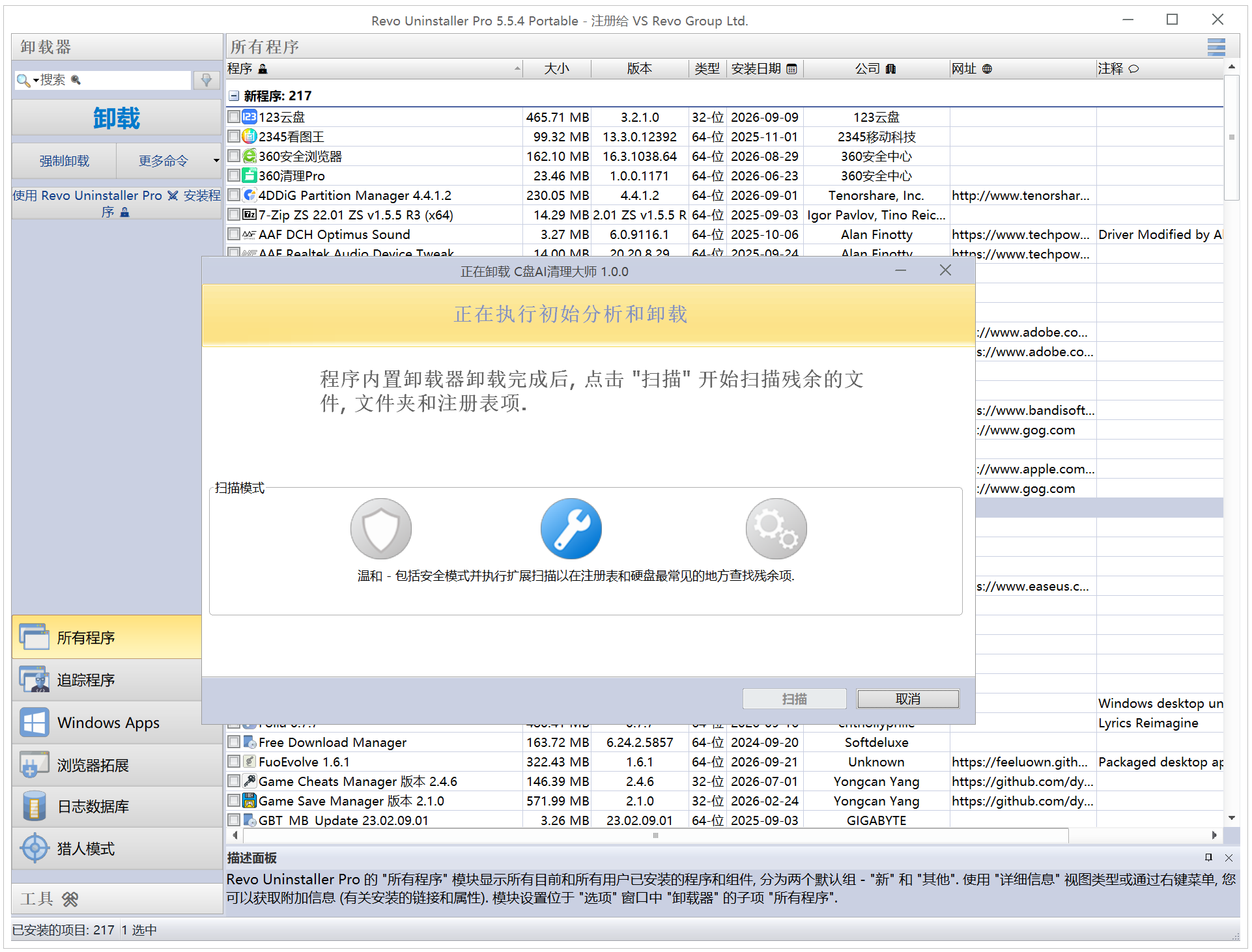
Task: Sort by the 安装日期 column header
Action: 764,68
